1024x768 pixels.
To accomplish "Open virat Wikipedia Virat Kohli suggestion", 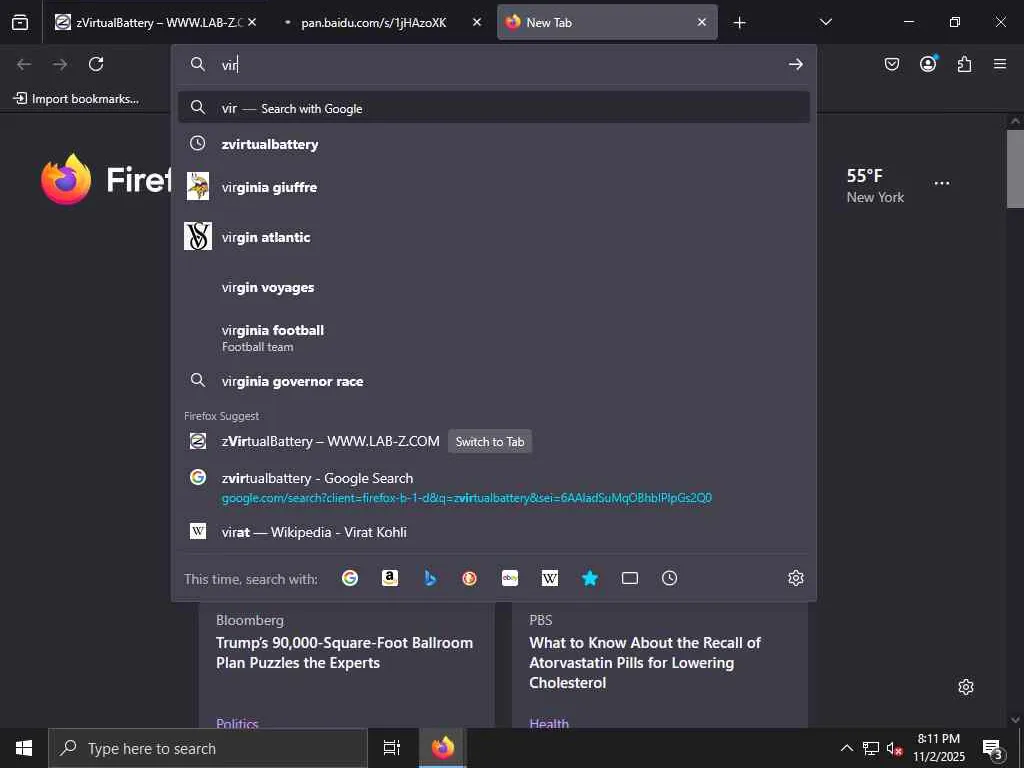I will click(494, 532).
